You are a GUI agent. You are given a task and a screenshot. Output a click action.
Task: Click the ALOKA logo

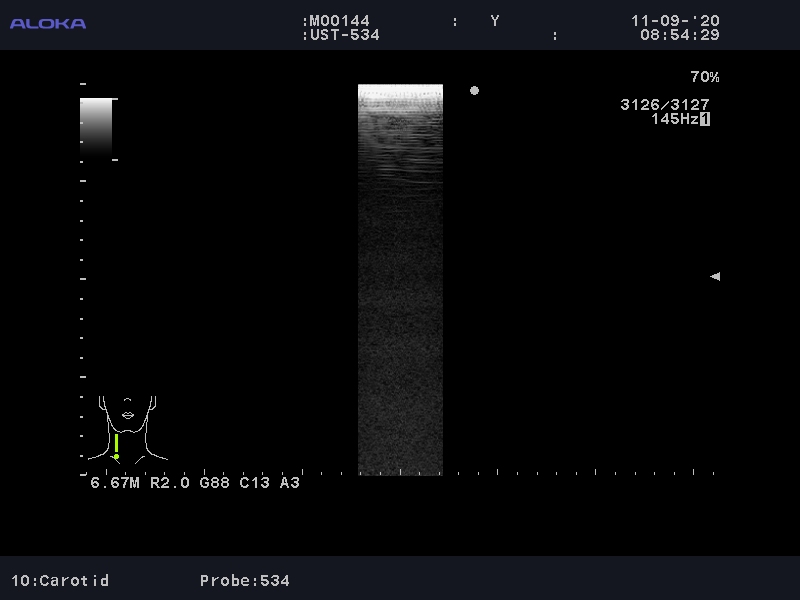48,23
